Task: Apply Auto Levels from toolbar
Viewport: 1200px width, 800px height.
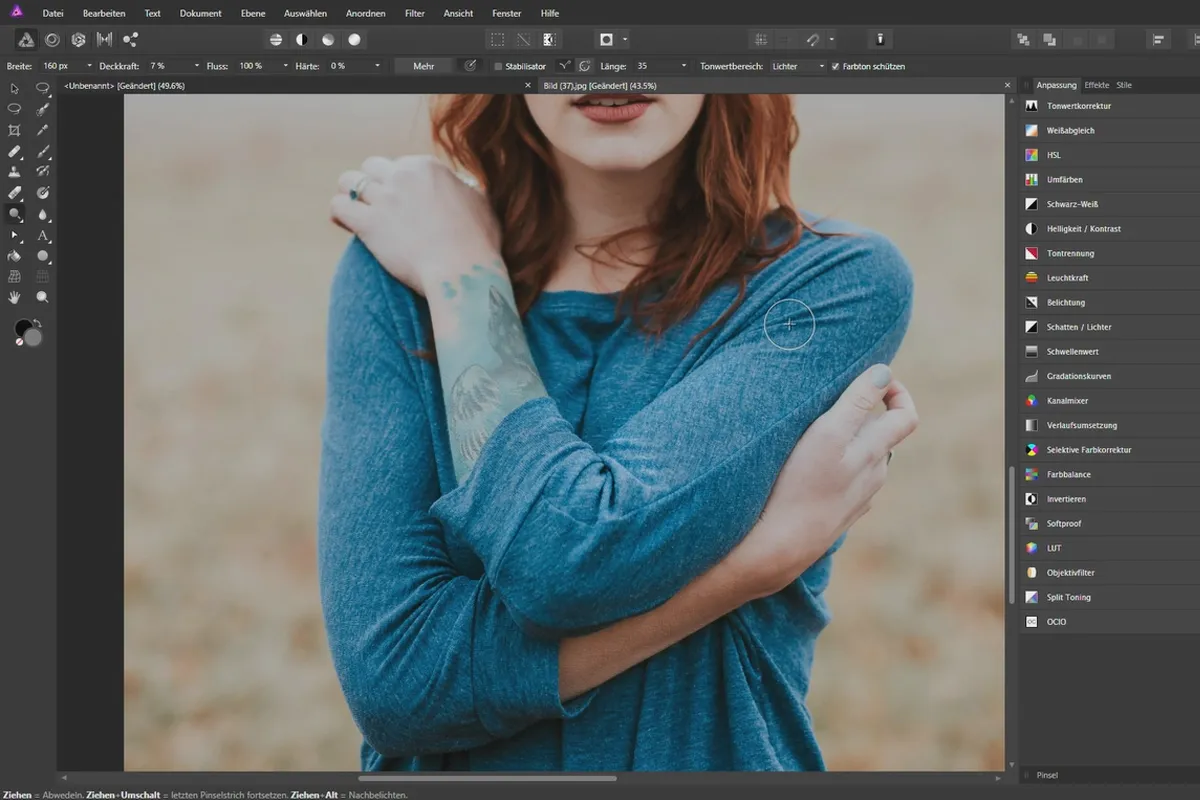Action: (x=276, y=40)
